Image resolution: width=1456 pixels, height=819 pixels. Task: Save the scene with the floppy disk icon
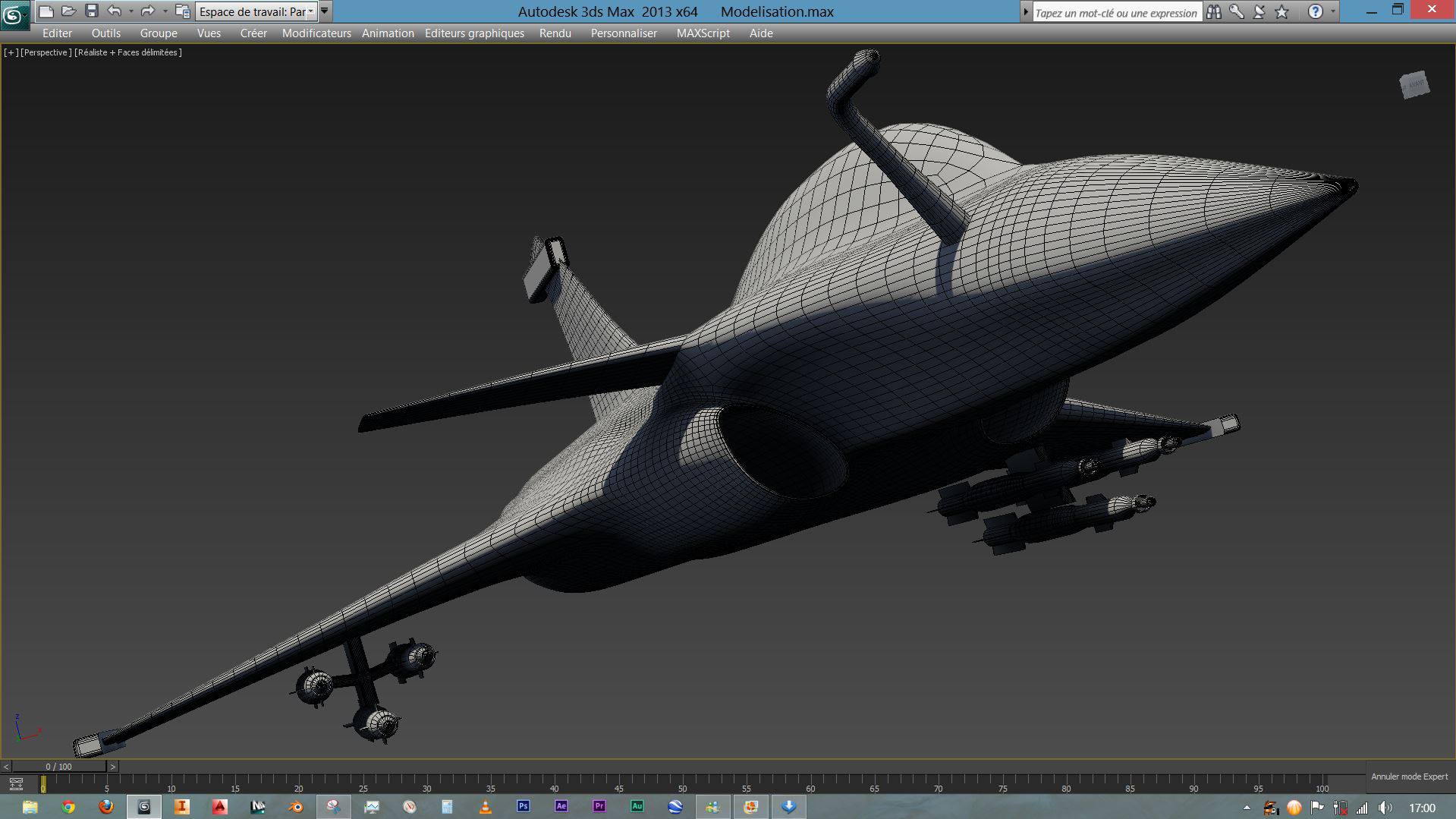pos(92,11)
